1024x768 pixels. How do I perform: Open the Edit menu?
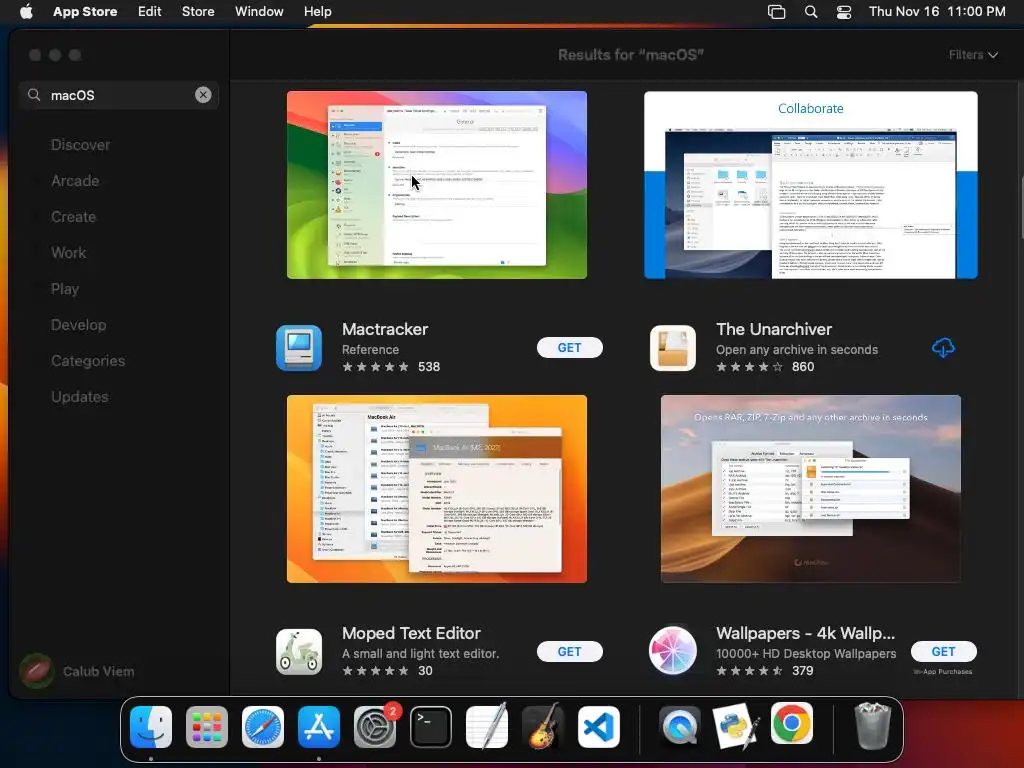[x=150, y=11]
